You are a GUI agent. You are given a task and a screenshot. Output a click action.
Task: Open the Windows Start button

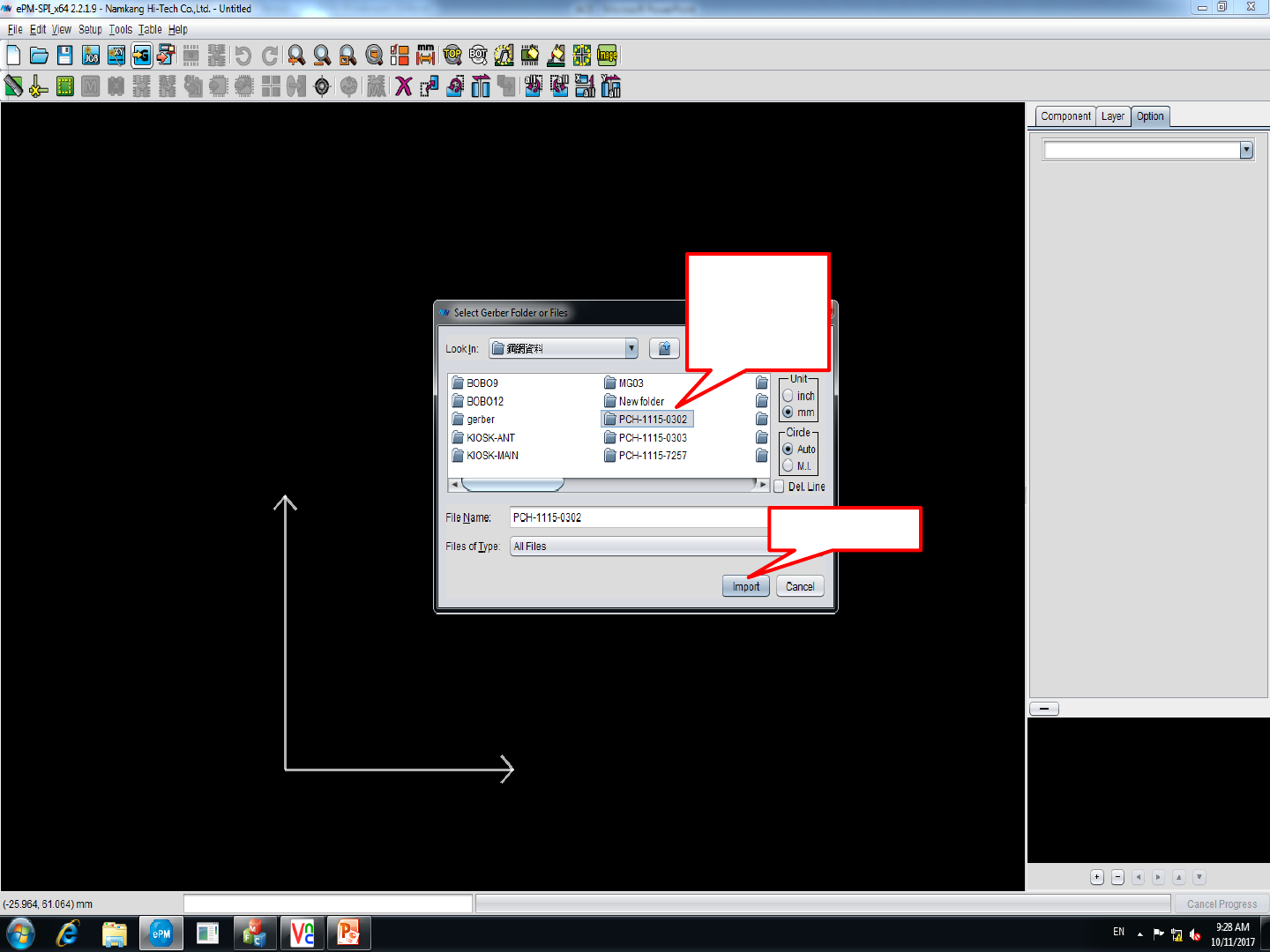pyautogui.click(x=20, y=933)
